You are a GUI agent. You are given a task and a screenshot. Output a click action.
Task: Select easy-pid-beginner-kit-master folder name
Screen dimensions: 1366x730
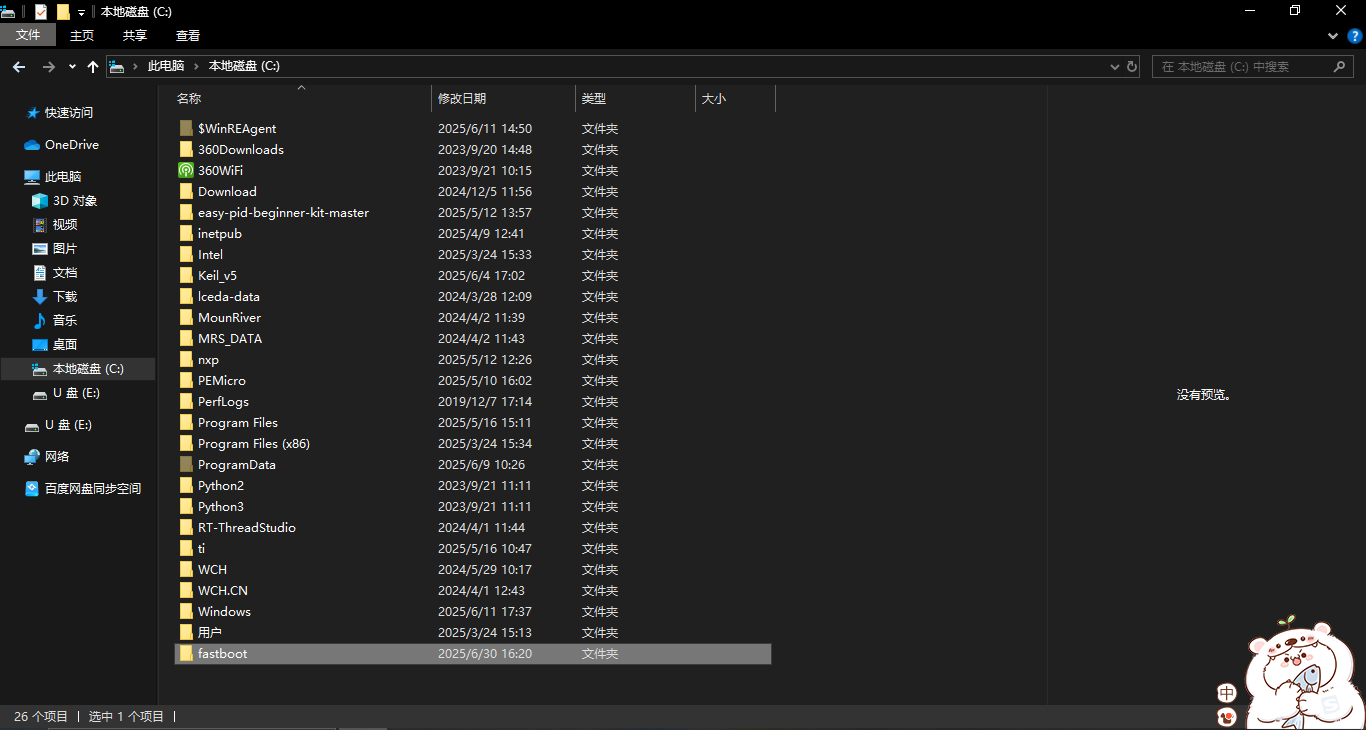tap(283, 213)
